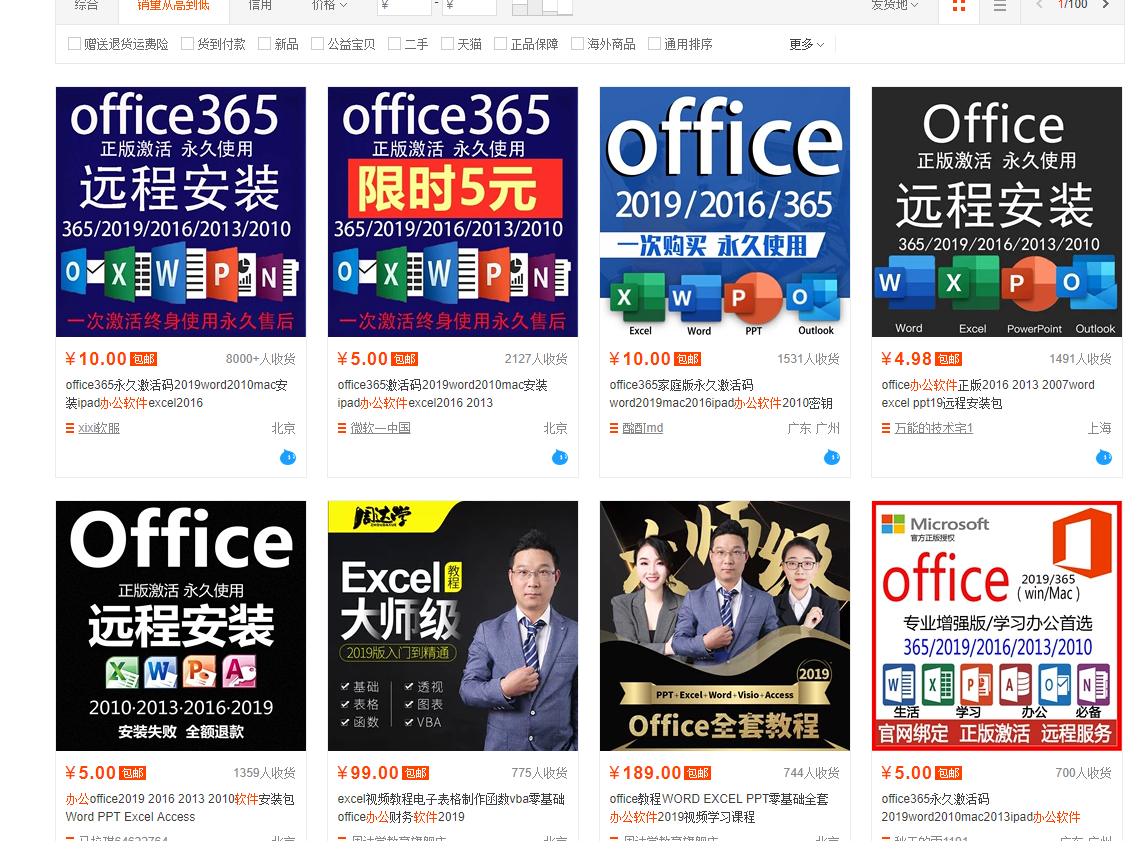
Task: Toggle the 天猫 checkbox
Action: pos(448,44)
